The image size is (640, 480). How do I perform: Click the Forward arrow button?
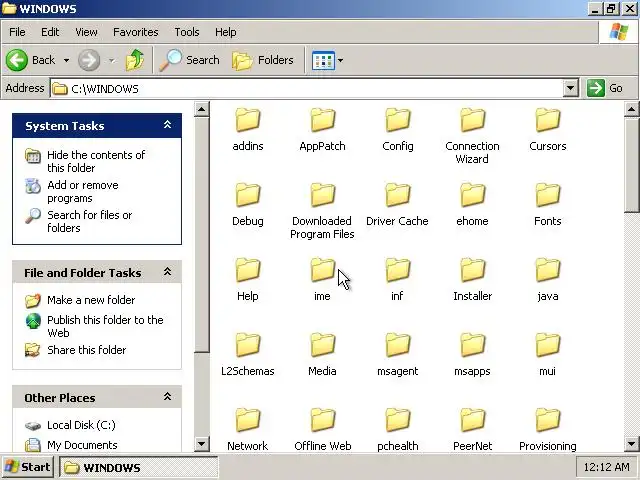coord(89,60)
